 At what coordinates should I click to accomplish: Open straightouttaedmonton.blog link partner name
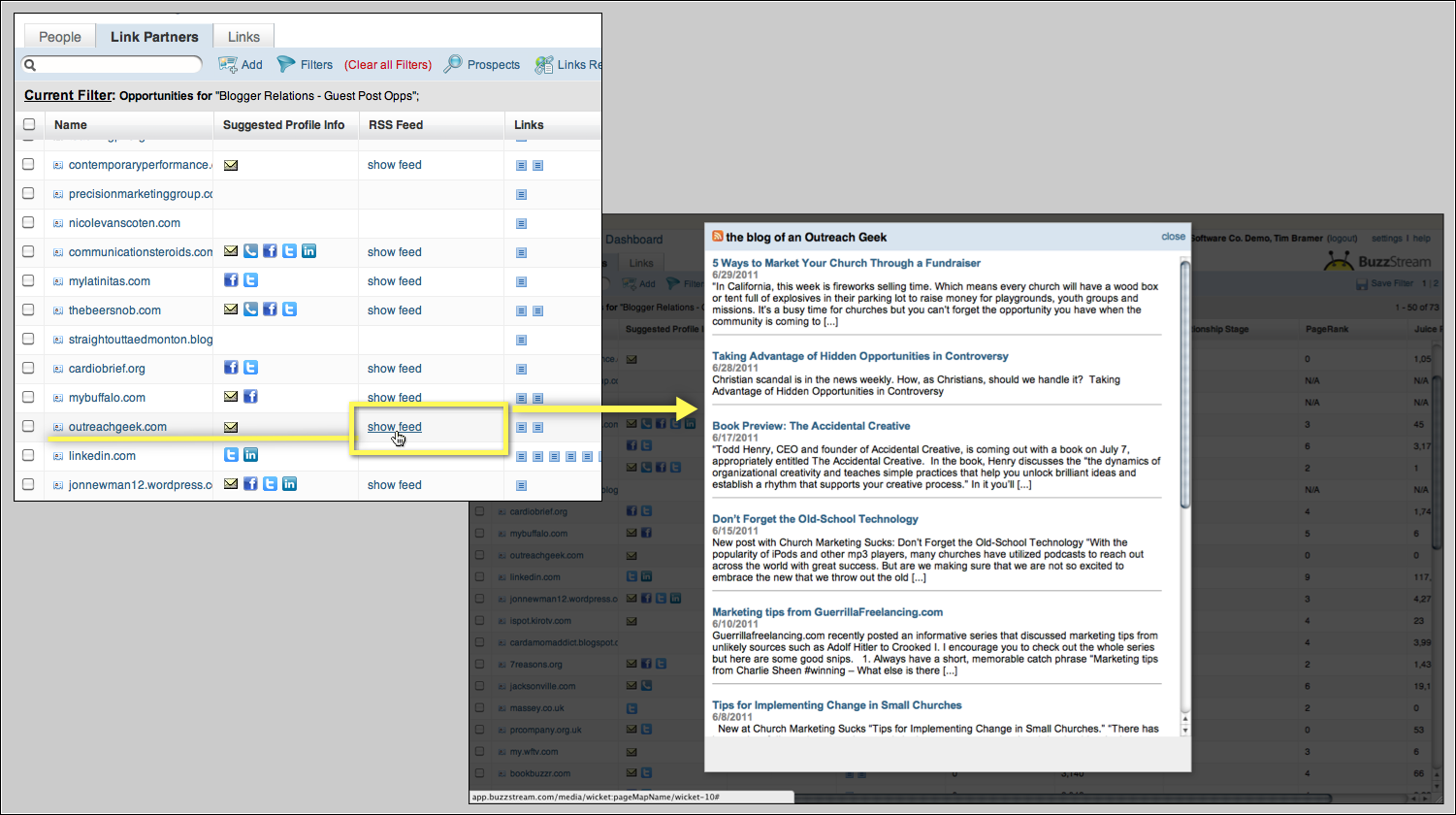141,339
